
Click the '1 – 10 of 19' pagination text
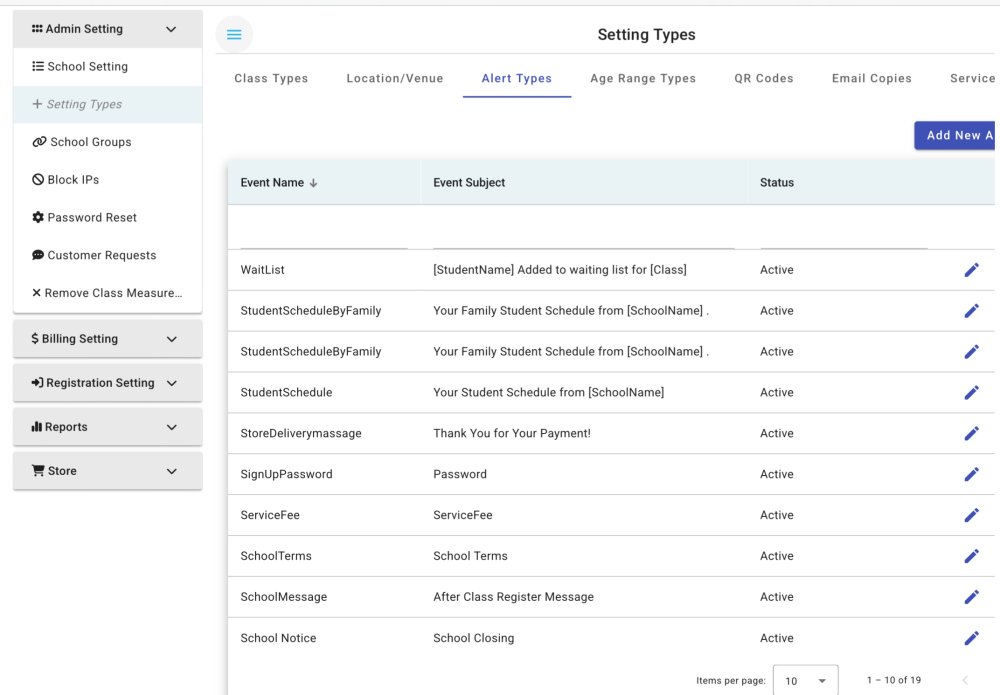893,680
